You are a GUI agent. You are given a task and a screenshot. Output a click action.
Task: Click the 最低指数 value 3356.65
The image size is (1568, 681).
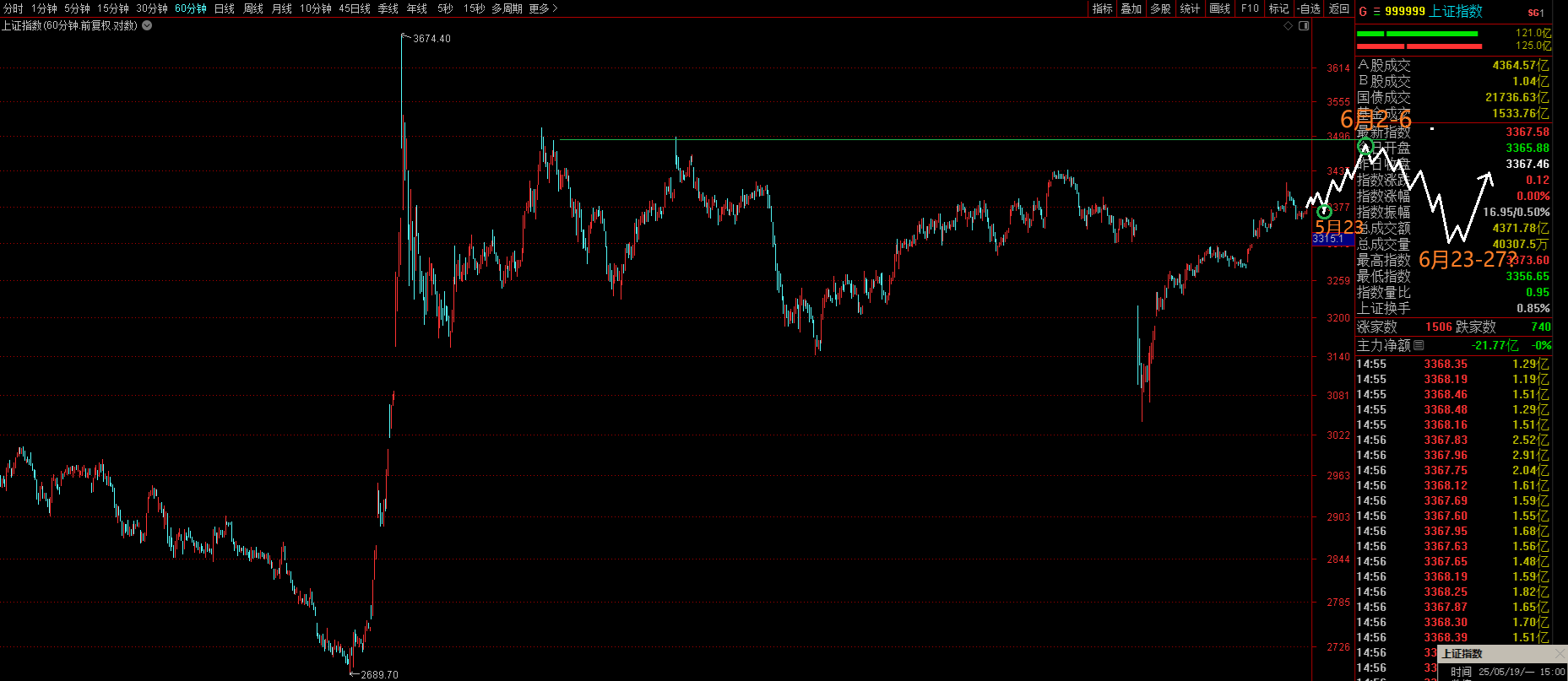click(1527, 276)
